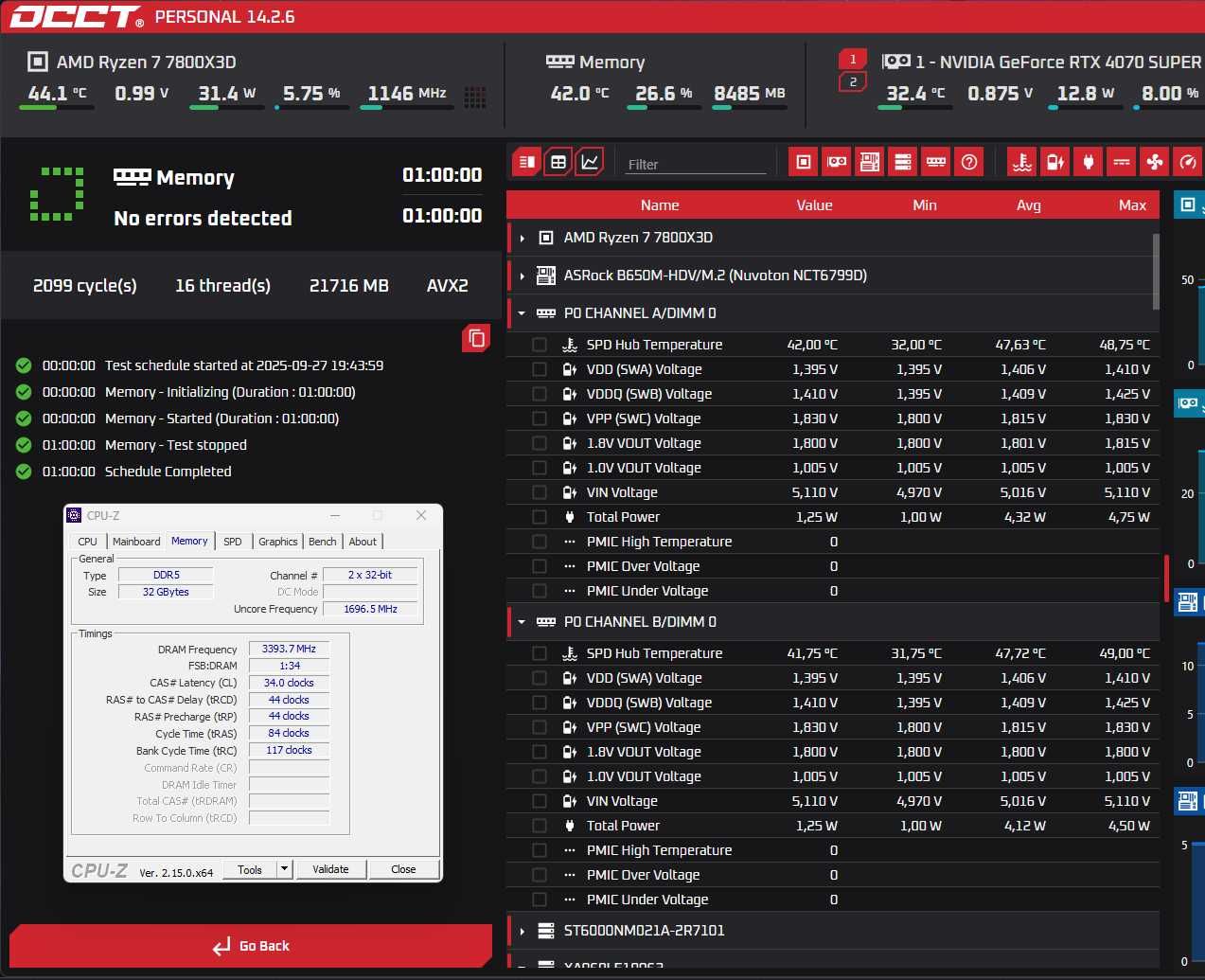The height and width of the screenshot is (980, 1205).
Task: Click the sensor list vertical scrollbar
Action: click(1156, 271)
